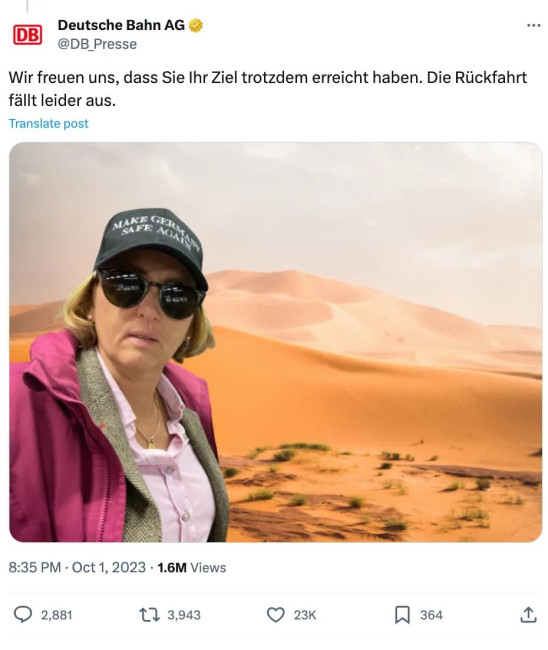The width and height of the screenshot is (548, 650).
Task: Click the 23K likes count
Action: pyautogui.click(x=305, y=615)
